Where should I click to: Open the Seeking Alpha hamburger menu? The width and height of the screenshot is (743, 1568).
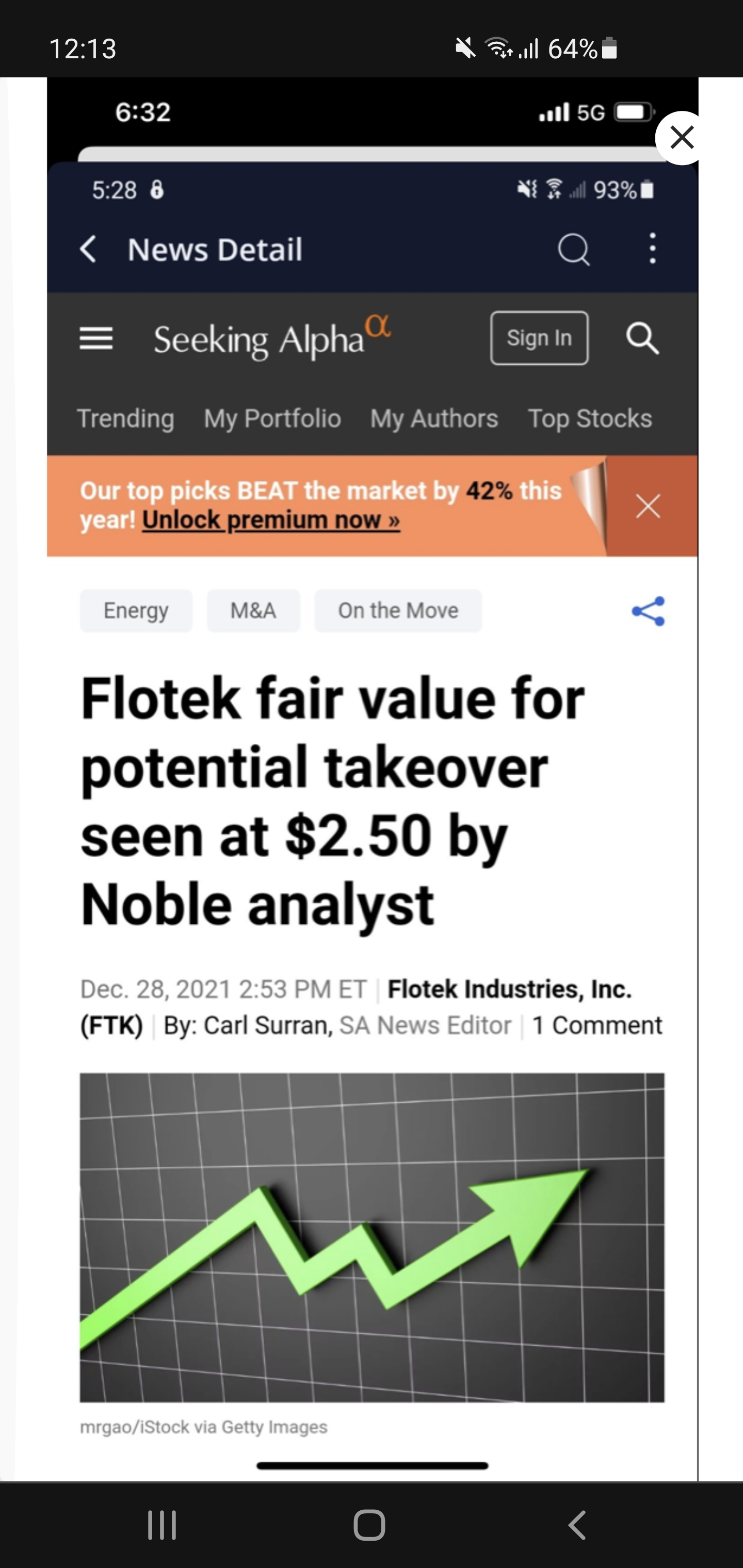(96, 338)
